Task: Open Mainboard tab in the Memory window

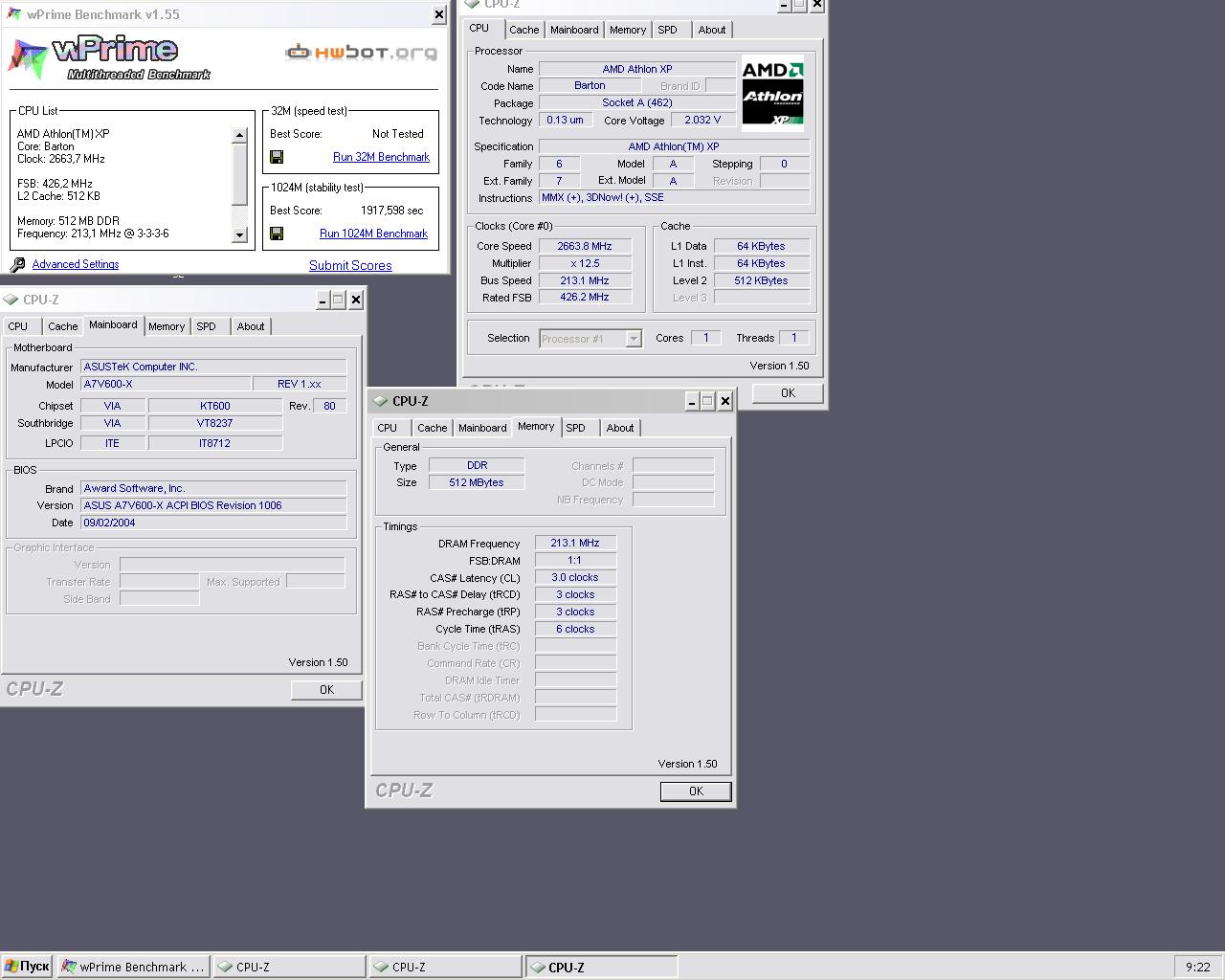Action: coord(482,428)
